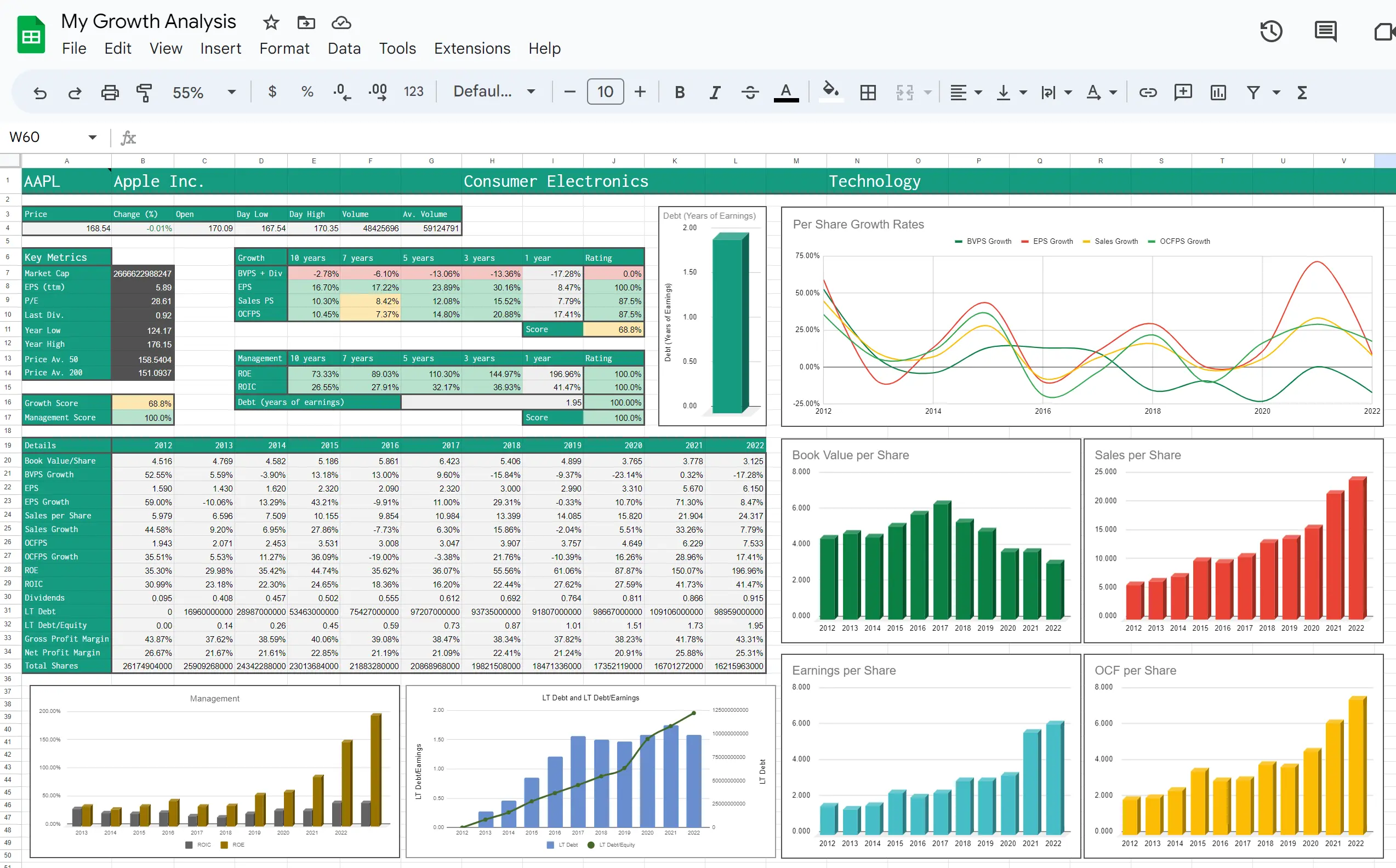Open the Extensions menu
This screenshot has height=868, width=1396.
pyautogui.click(x=472, y=48)
